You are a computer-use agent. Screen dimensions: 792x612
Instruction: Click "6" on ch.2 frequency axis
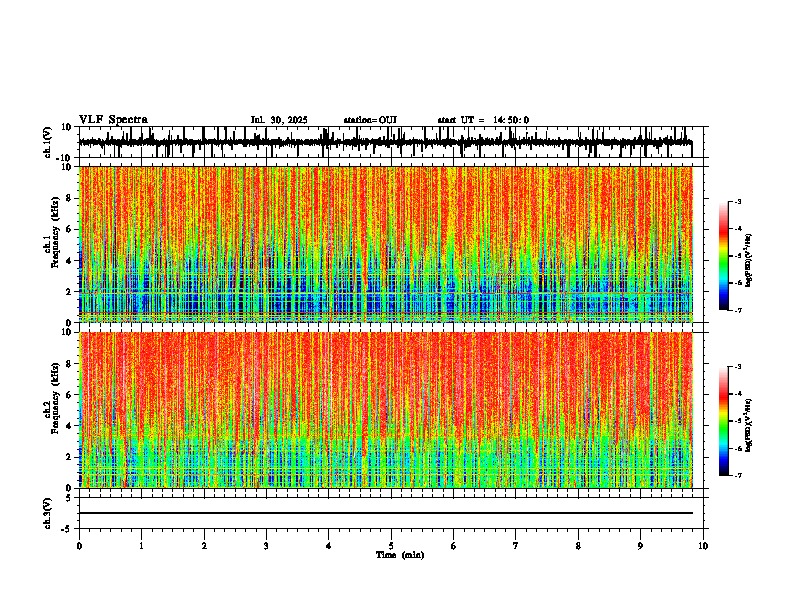click(x=69, y=395)
